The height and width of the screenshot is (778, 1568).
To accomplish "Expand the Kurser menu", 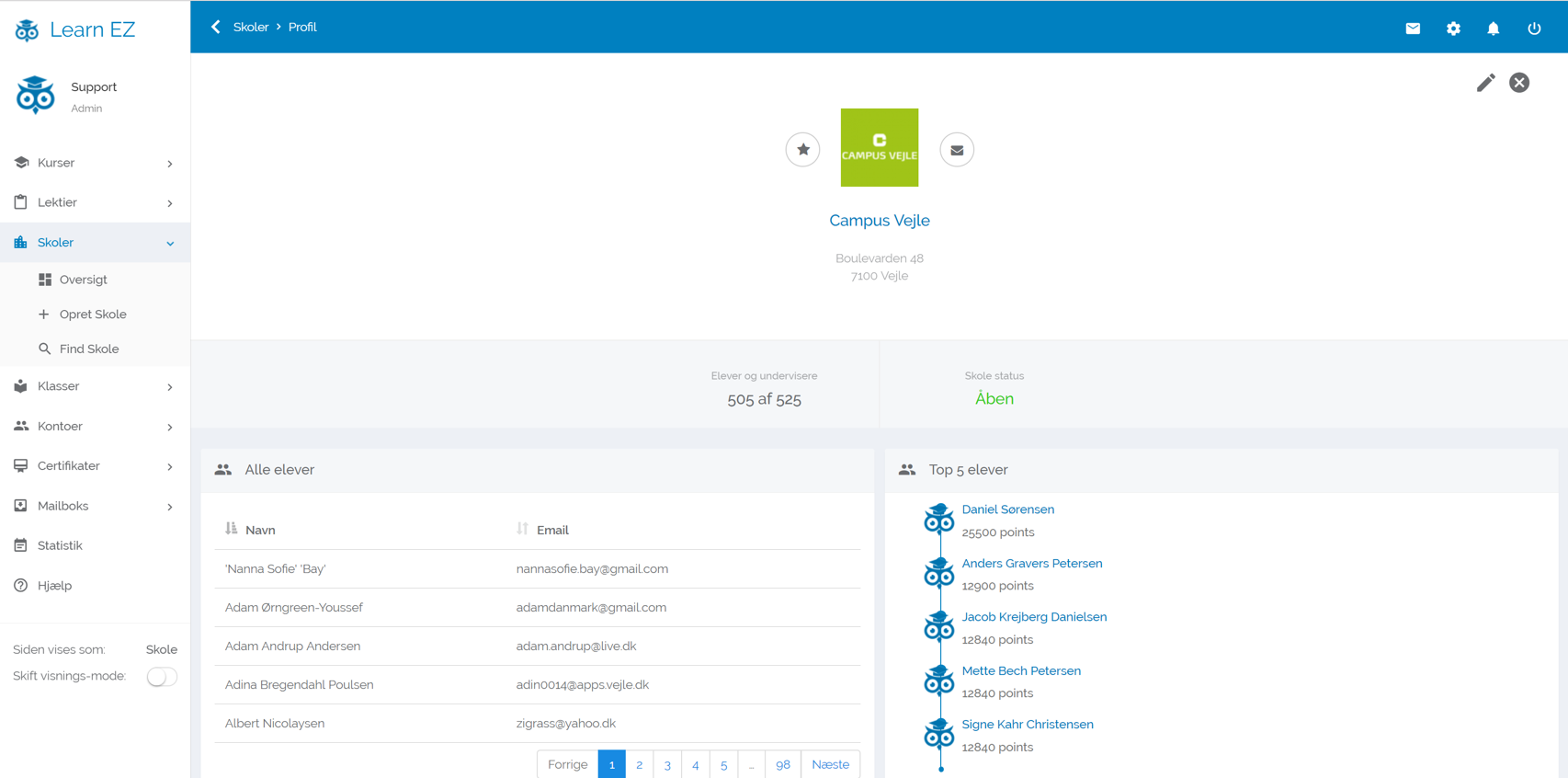I will [95, 163].
